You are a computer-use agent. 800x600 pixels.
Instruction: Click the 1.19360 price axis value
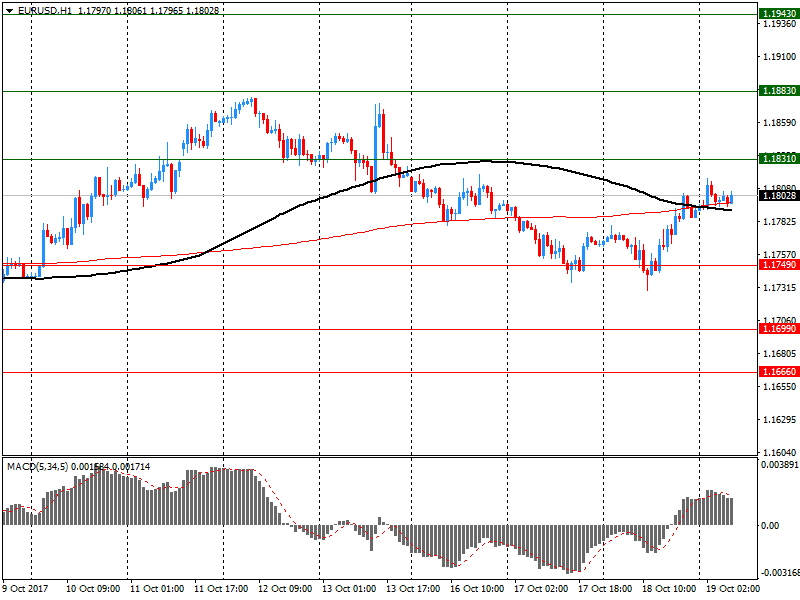click(x=780, y=24)
